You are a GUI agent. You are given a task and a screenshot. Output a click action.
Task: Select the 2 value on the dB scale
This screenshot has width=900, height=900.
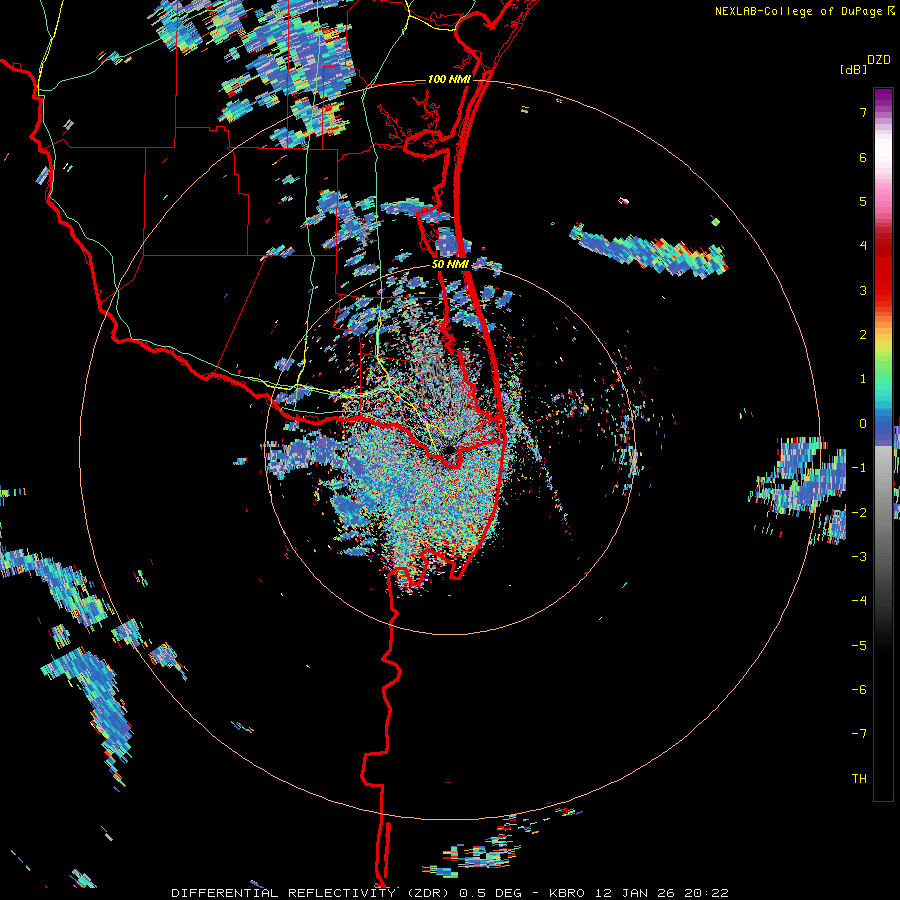click(x=863, y=335)
